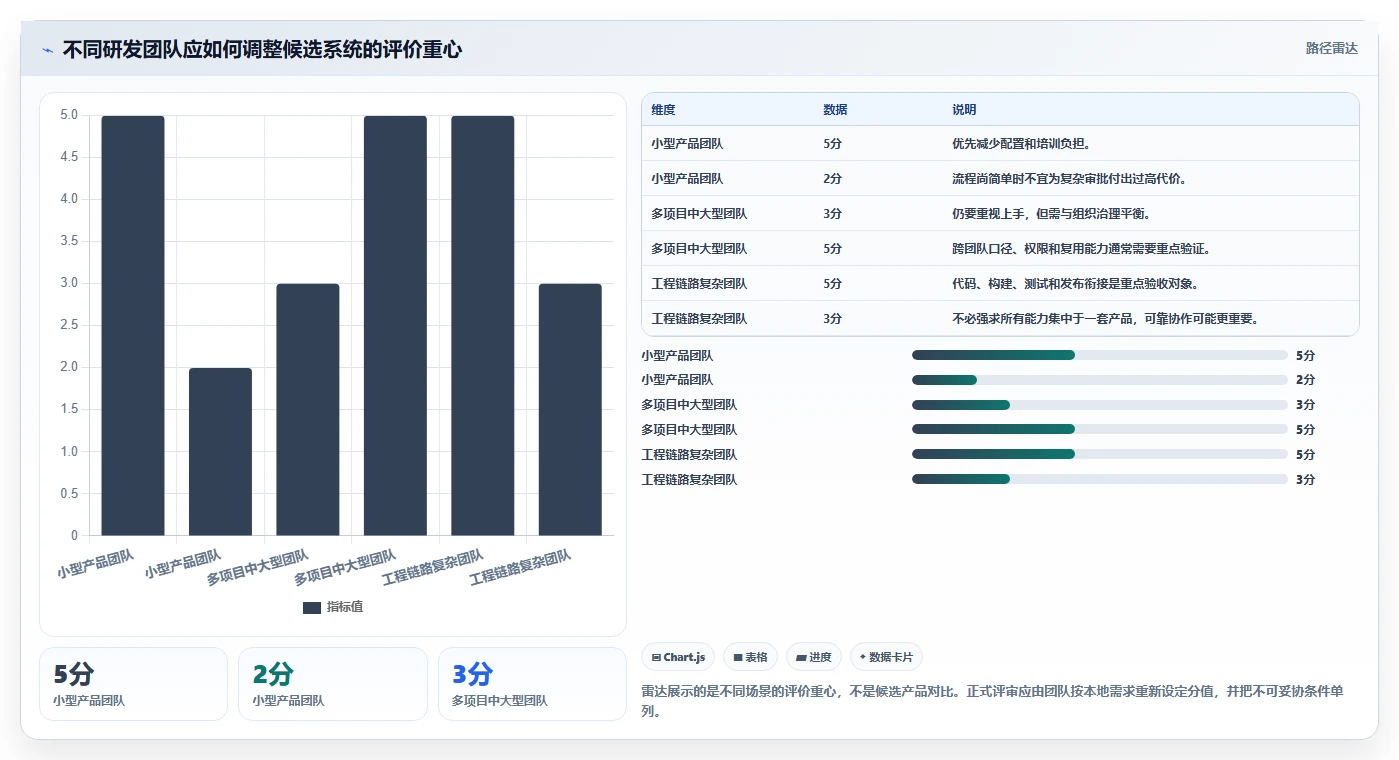Viewport: 1399px width, 760px height.
Task: Click the 指标值 legend label text
Action: click(x=345, y=607)
